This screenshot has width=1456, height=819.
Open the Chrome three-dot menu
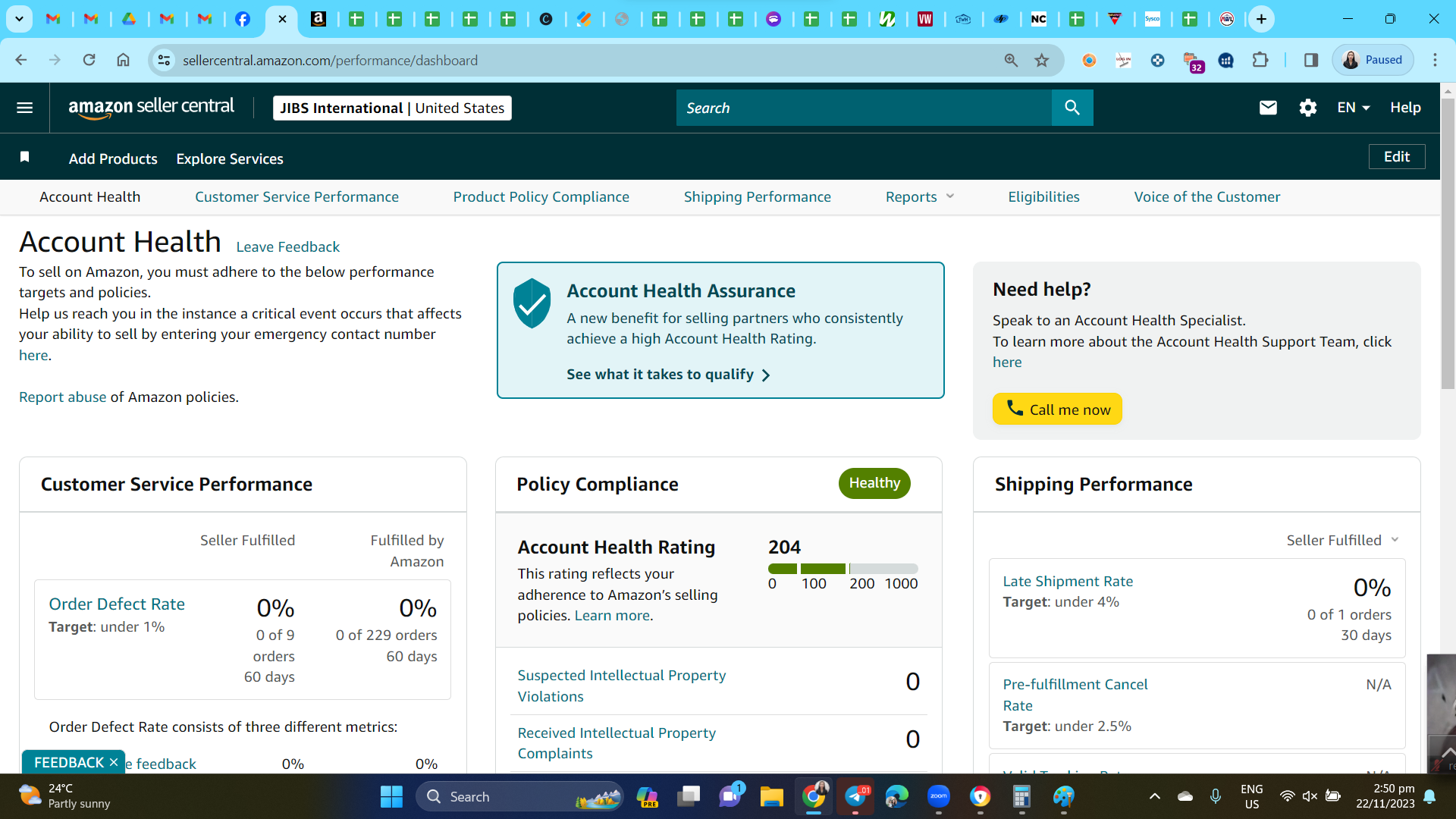click(x=1435, y=60)
